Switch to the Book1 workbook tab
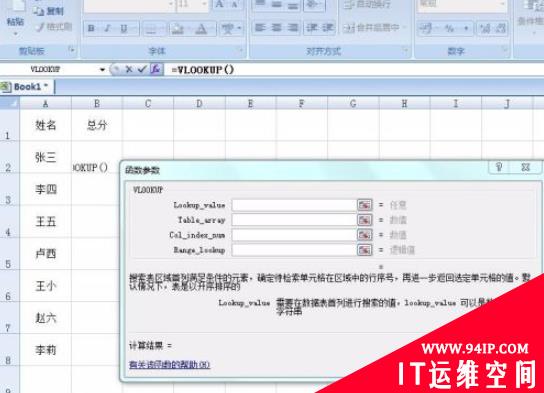 pos(27,87)
